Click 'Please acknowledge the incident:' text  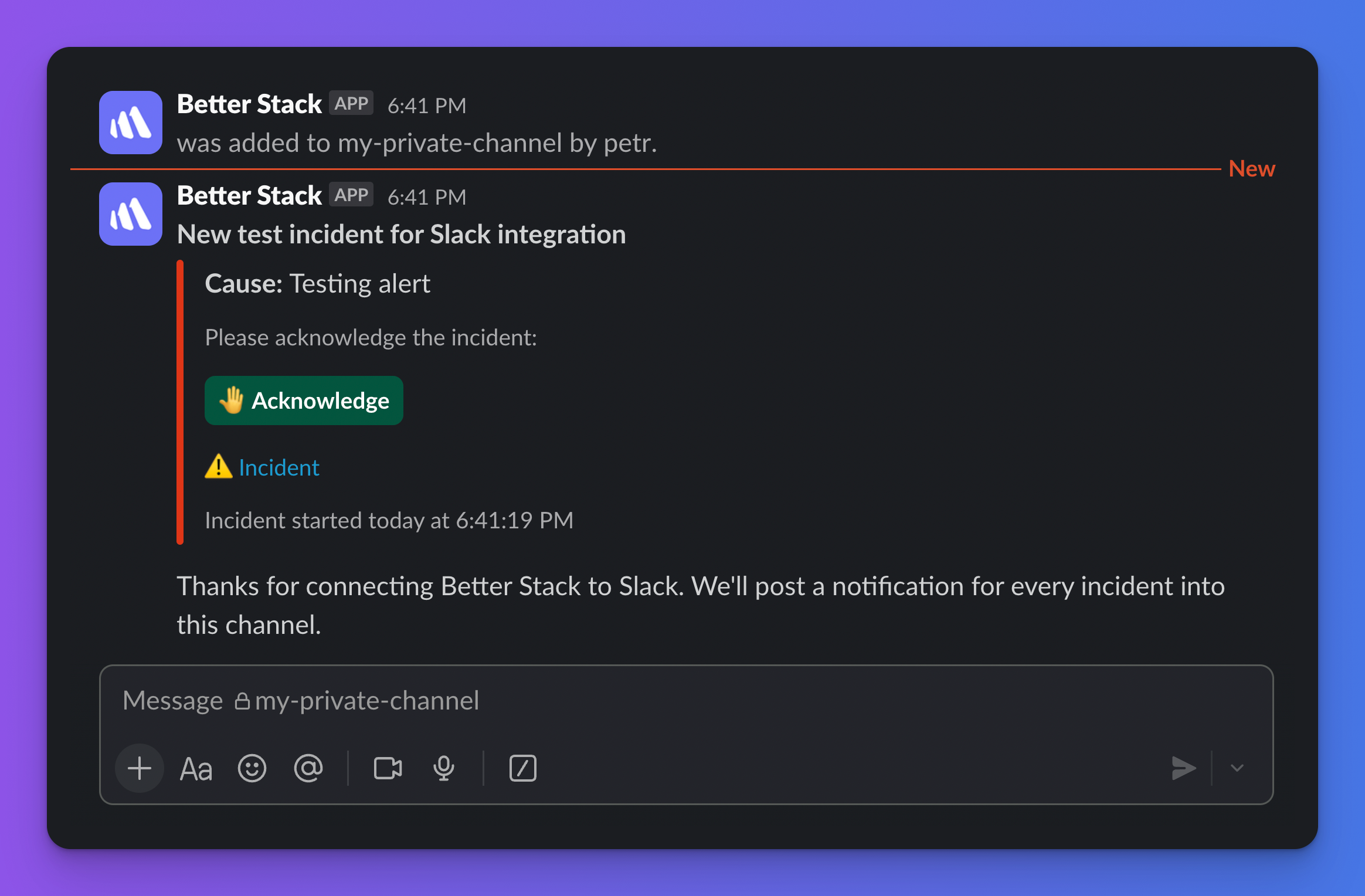[x=371, y=338]
